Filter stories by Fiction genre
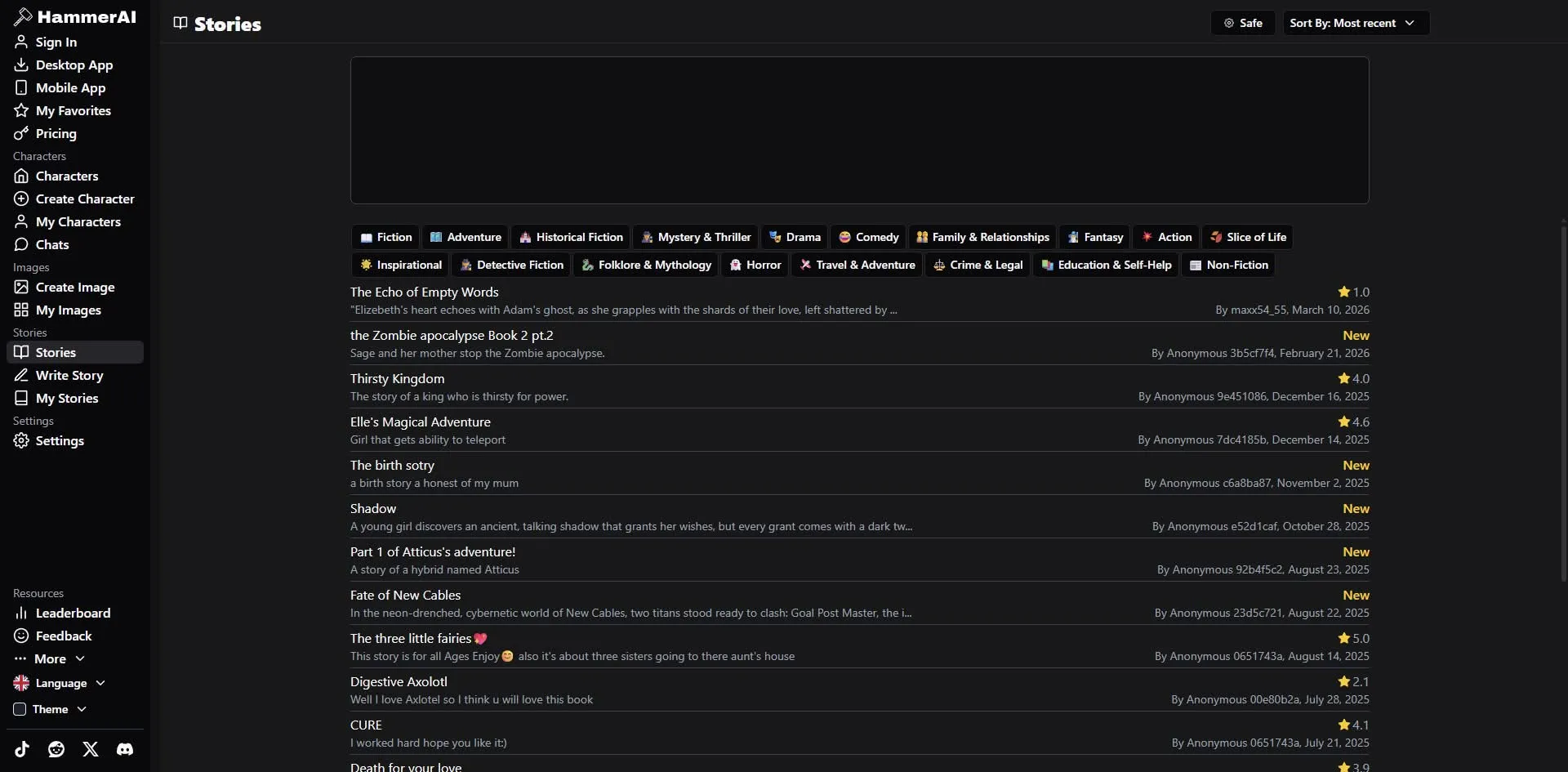 pos(385,237)
